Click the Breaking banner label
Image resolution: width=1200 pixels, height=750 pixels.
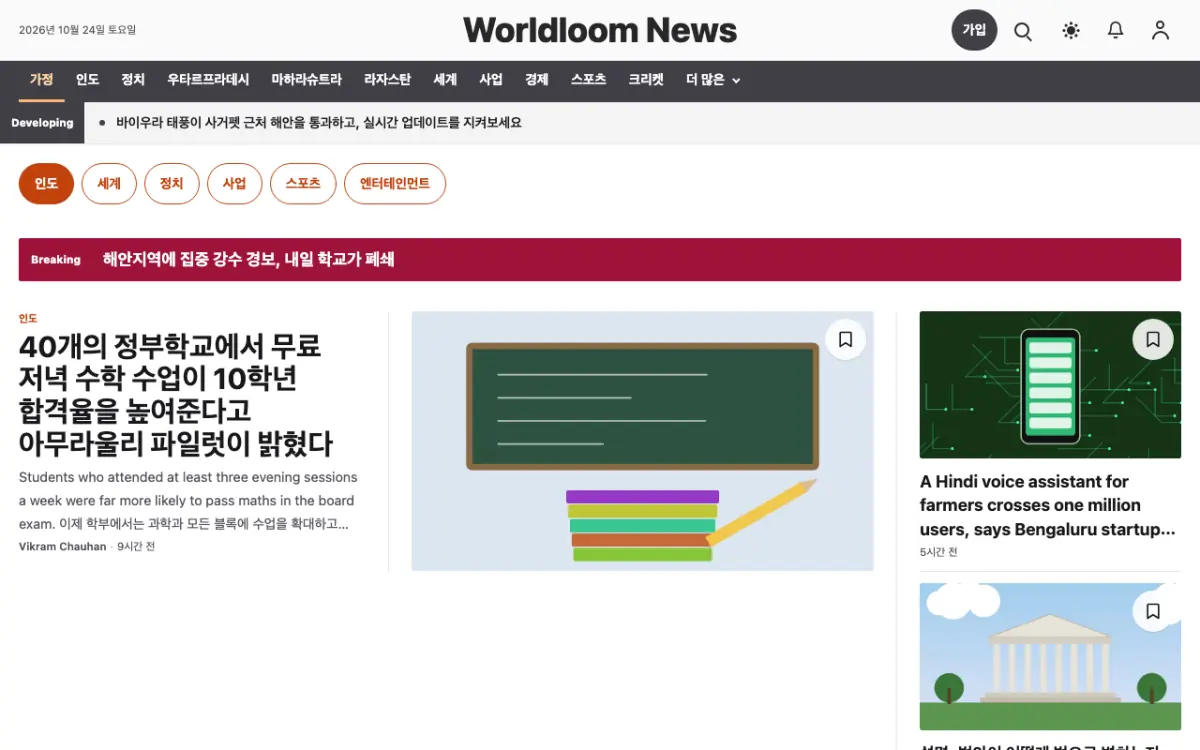pyautogui.click(x=56, y=260)
